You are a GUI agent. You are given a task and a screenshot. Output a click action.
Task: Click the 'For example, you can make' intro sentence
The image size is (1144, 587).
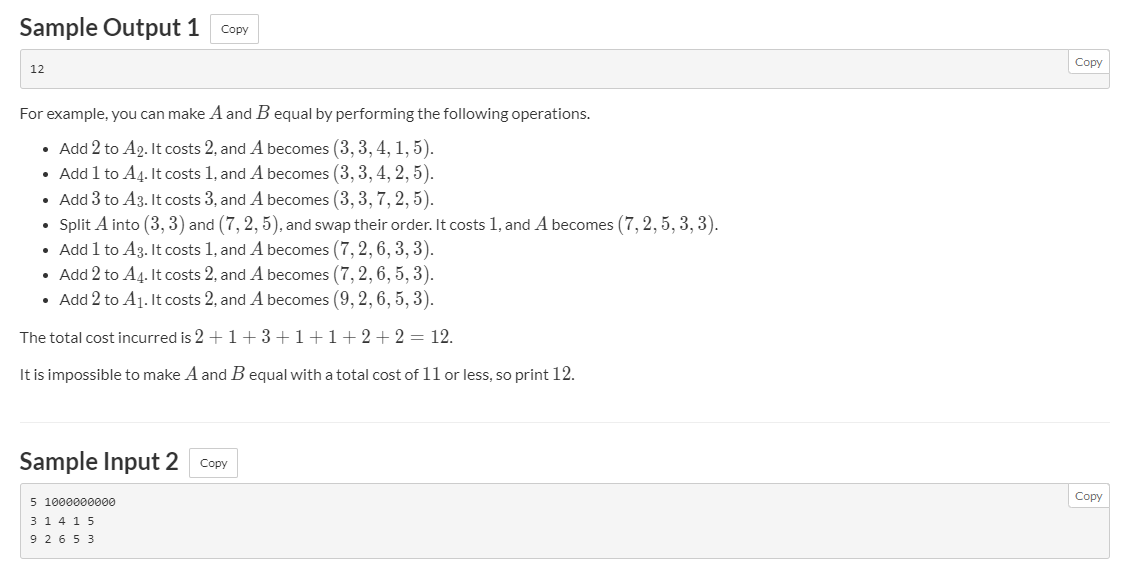coord(304,113)
